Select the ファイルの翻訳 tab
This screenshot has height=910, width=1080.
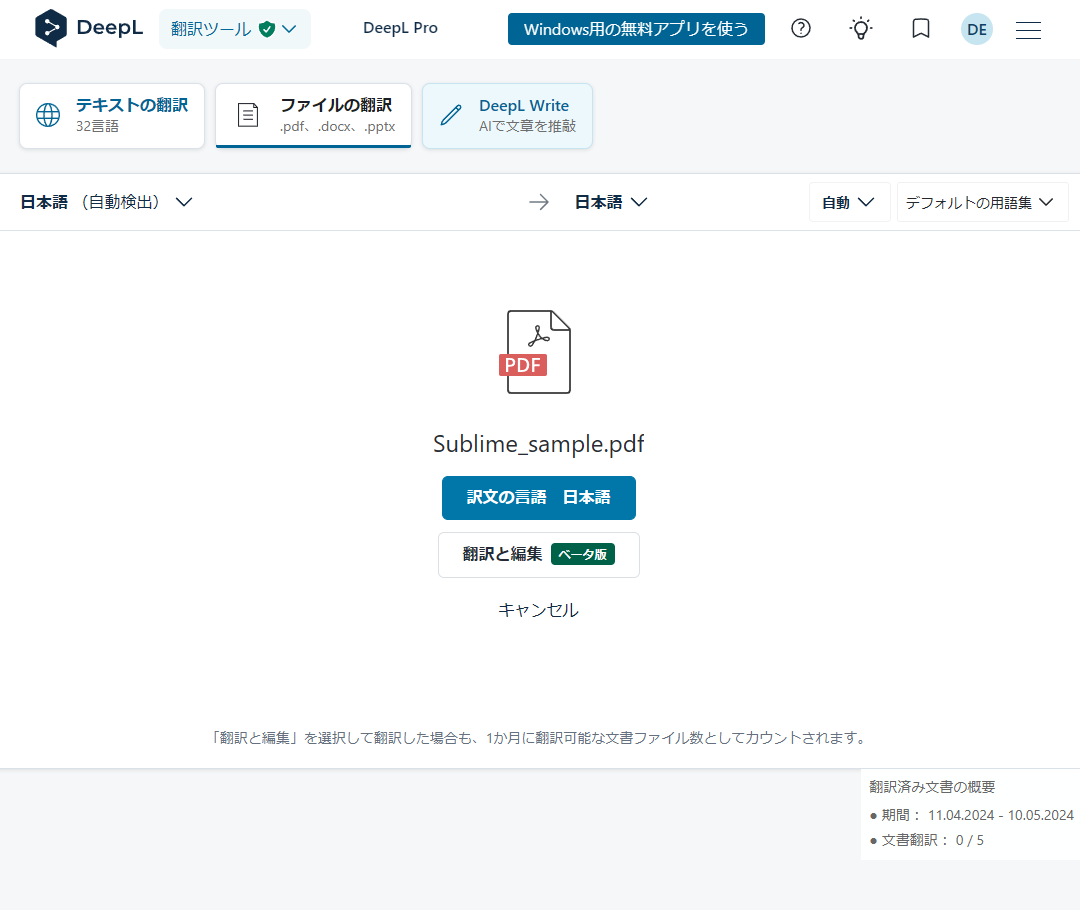point(313,115)
